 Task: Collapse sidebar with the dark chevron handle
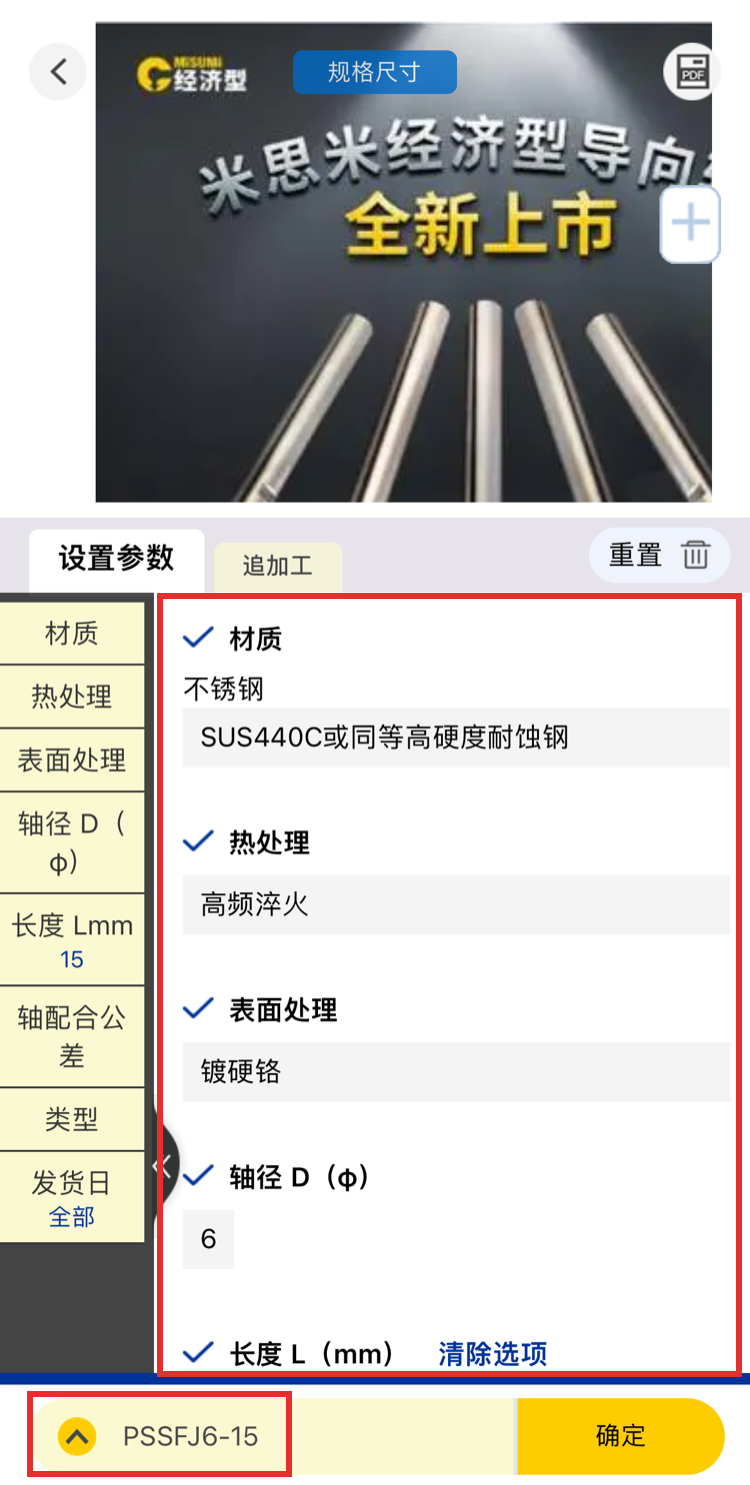point(164,1165)
